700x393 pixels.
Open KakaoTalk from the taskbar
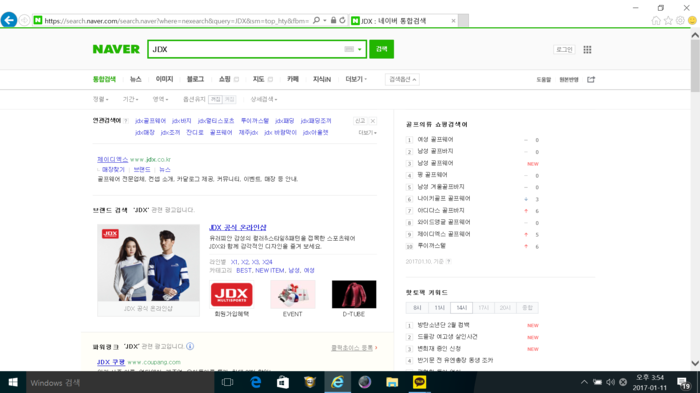click(x=419, y=382)
